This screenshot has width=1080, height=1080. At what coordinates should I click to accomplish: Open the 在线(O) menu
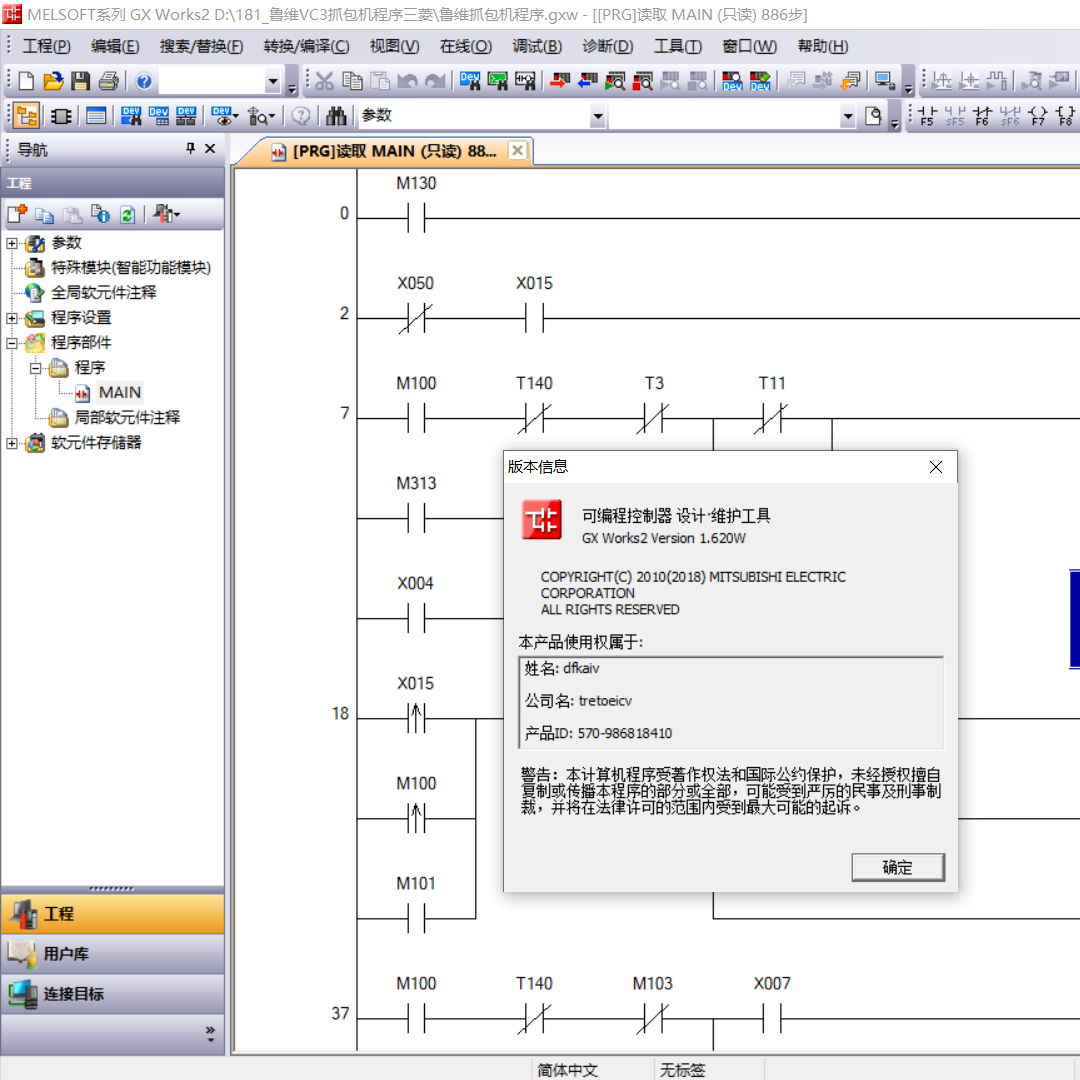466,46
